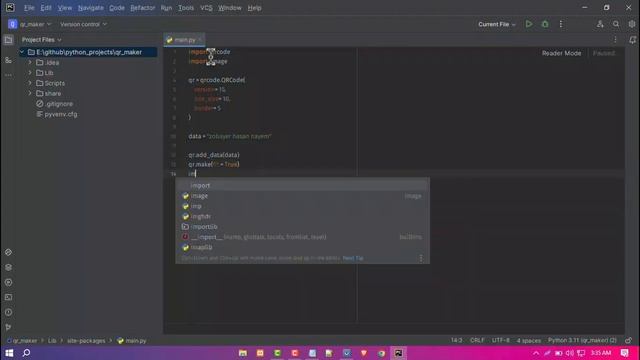Open File Explorer from taskbar
The width and height of the screenshot is (640, 360).
pyautogui.click(x=243, y=353)
